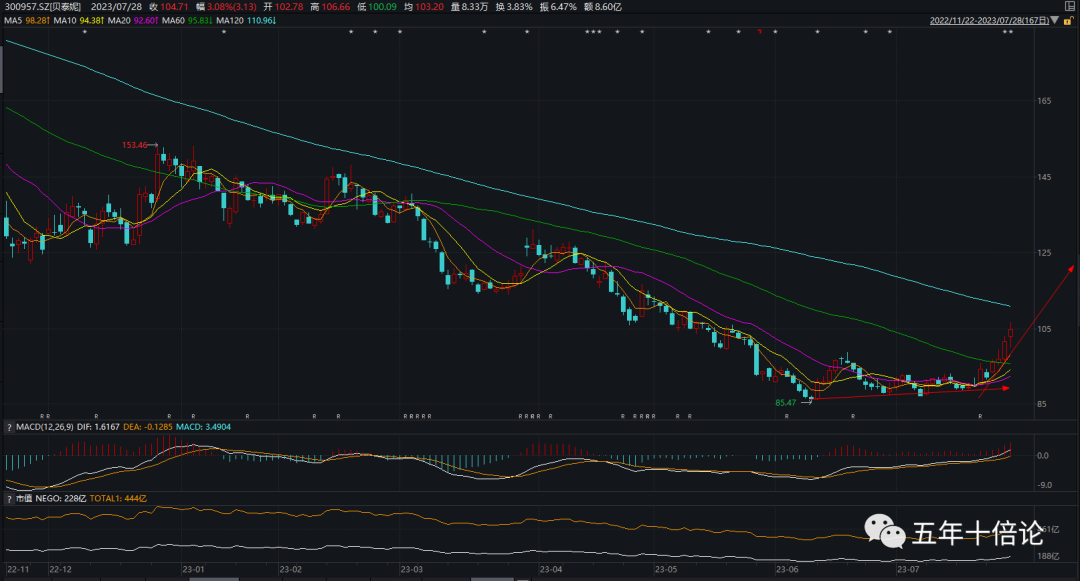Screen dimensions: 1080x581
Task: Click the 23-07 timeline label
Action: click(908, 569)
